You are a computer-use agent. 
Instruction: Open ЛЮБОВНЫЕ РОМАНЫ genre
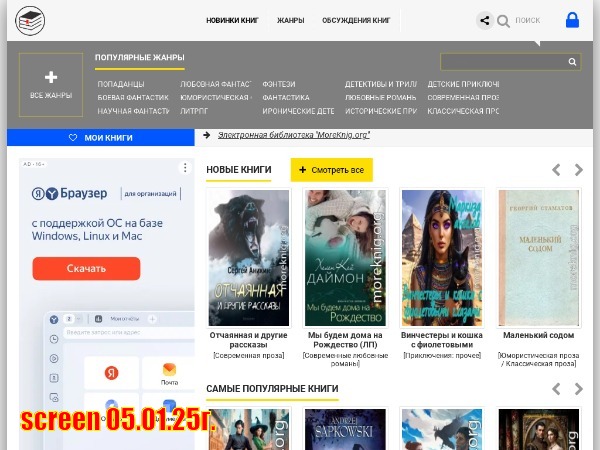pyautogui.click(x=380, y=97)
